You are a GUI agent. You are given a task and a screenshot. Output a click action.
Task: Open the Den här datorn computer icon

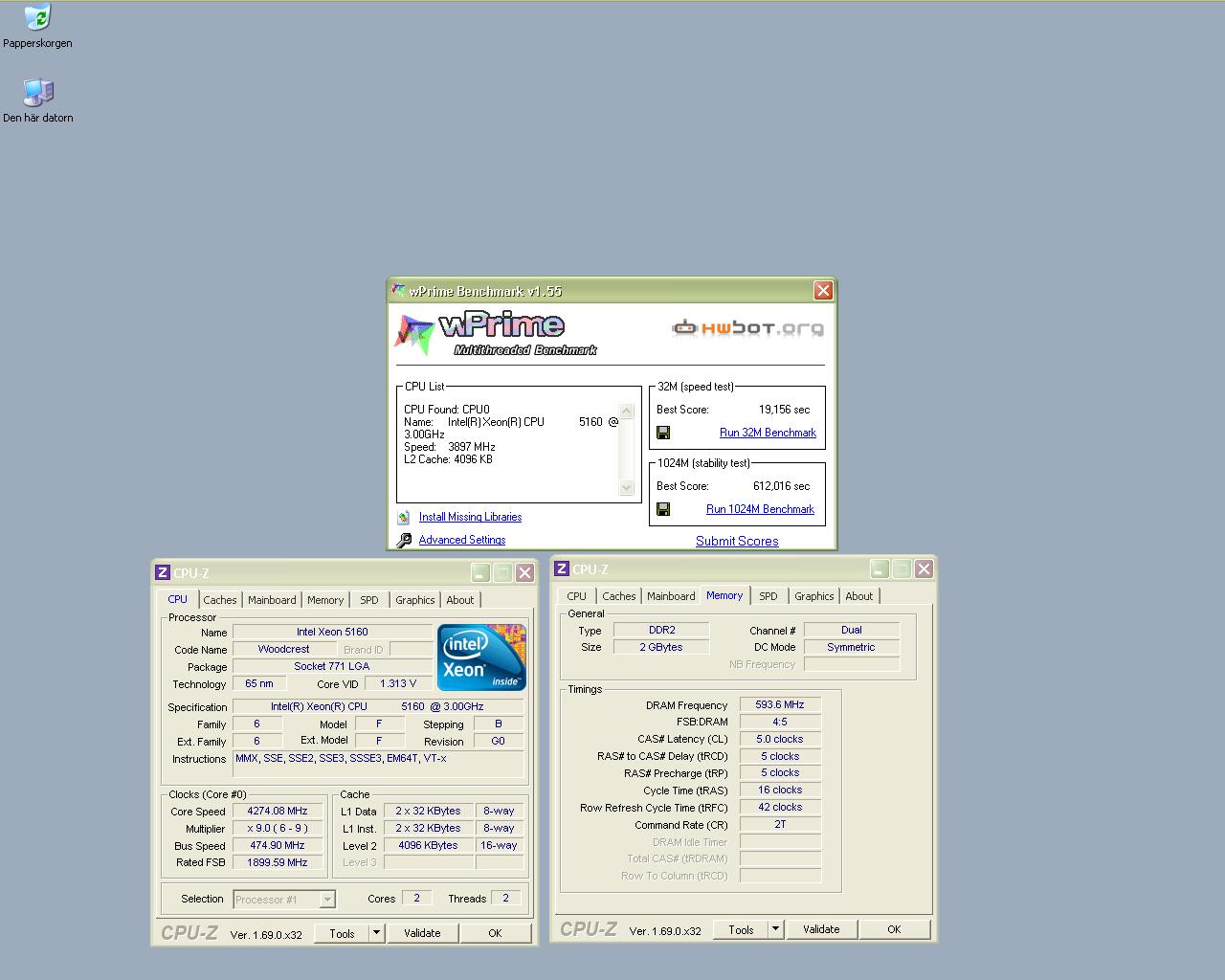(37, 93)
